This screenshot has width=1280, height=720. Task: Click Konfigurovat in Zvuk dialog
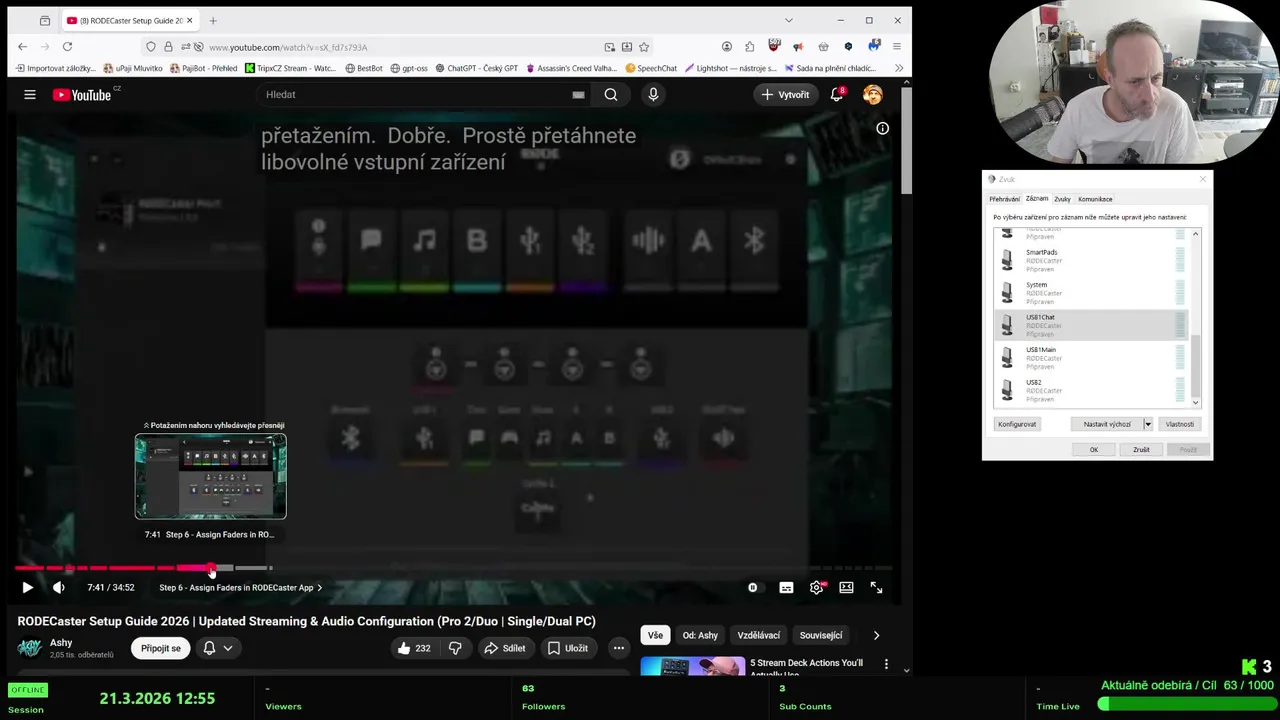coord(1017,424)
